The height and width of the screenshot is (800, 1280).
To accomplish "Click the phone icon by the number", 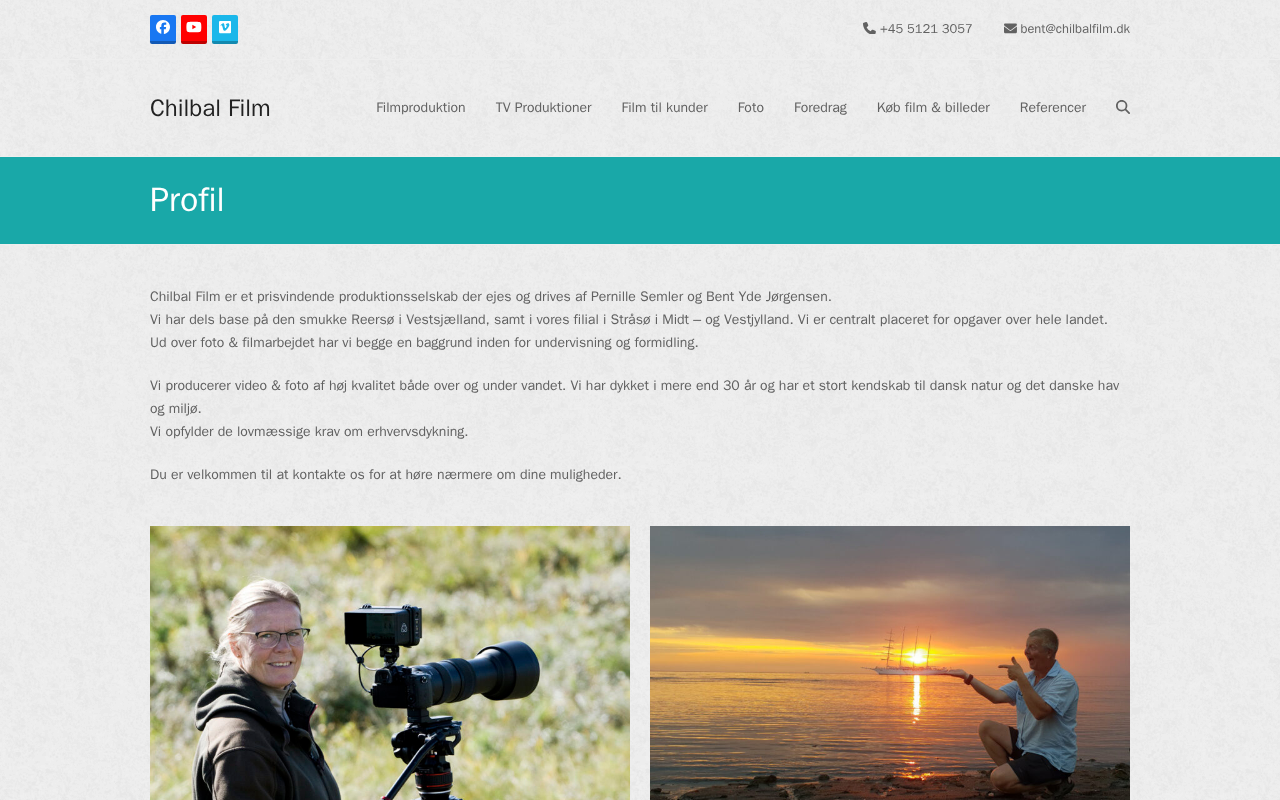I will point(869,28).
